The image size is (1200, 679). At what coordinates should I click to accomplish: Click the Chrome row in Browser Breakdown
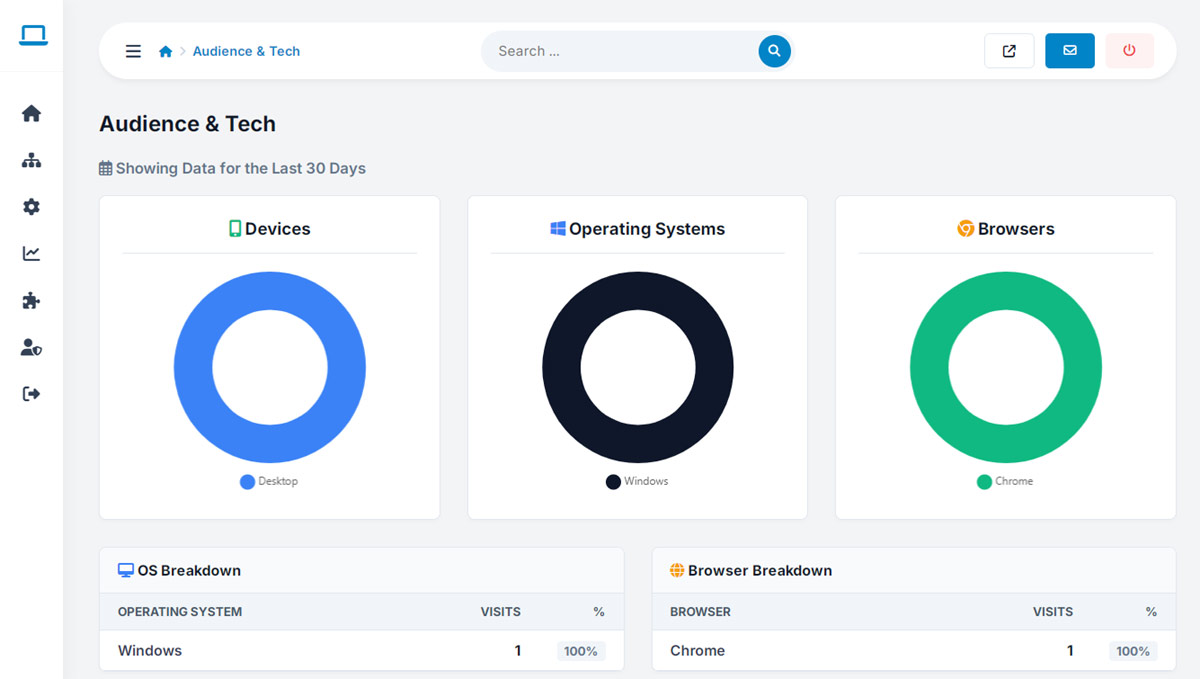(914, 651)
